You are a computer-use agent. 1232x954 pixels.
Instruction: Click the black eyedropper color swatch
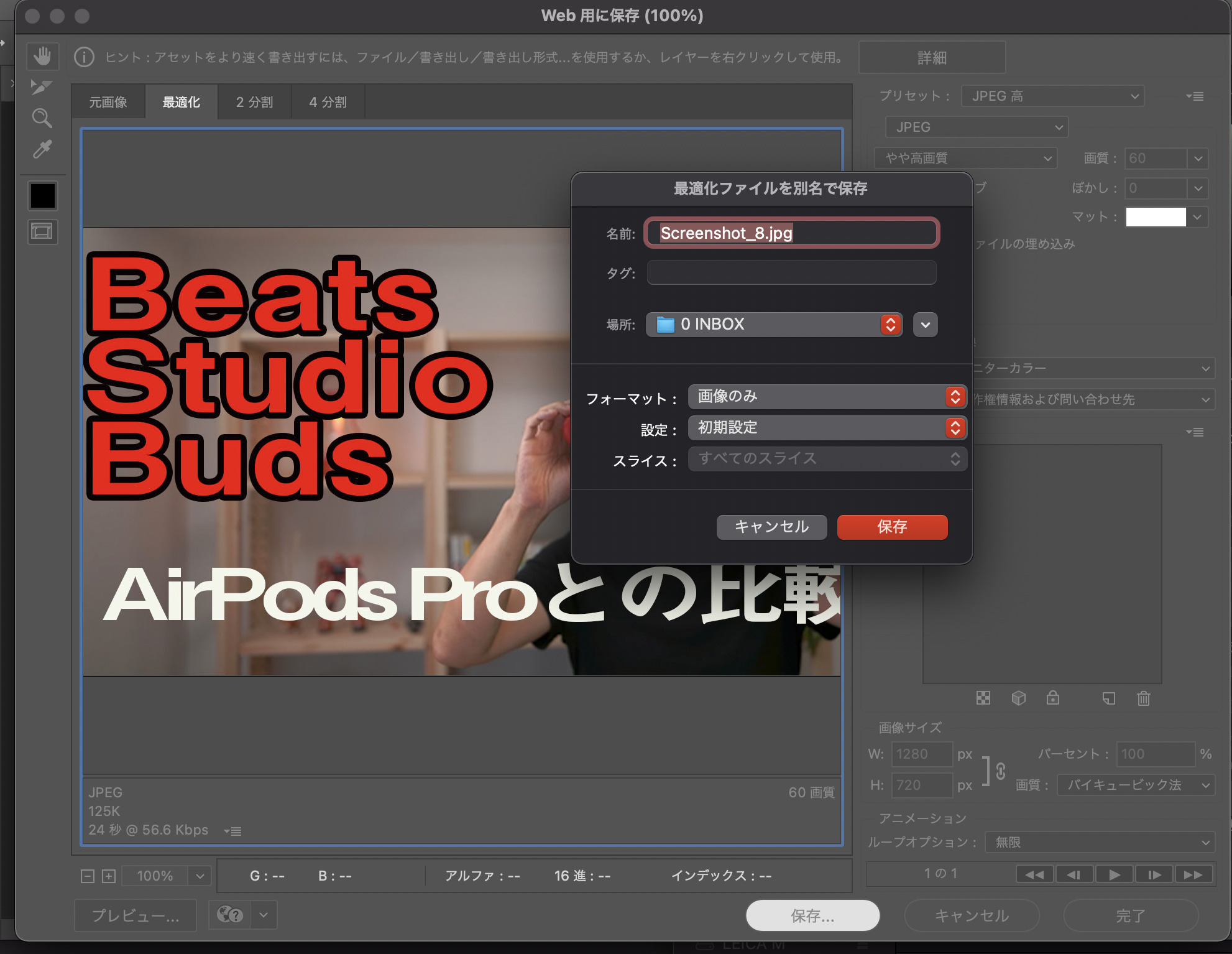42,196
